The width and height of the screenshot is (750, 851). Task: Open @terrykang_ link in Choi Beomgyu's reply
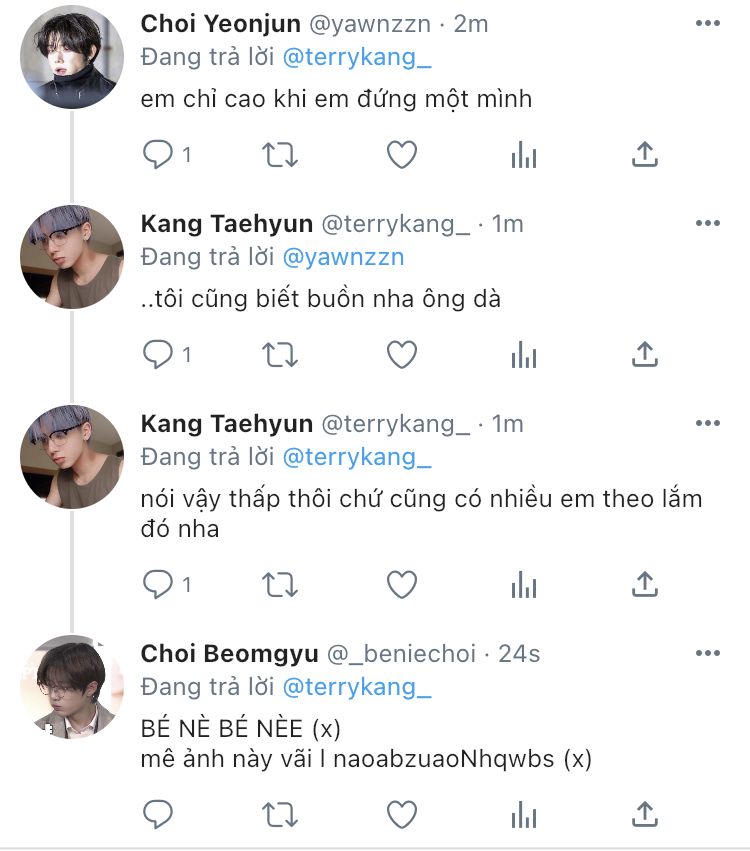tap(357, 687)
